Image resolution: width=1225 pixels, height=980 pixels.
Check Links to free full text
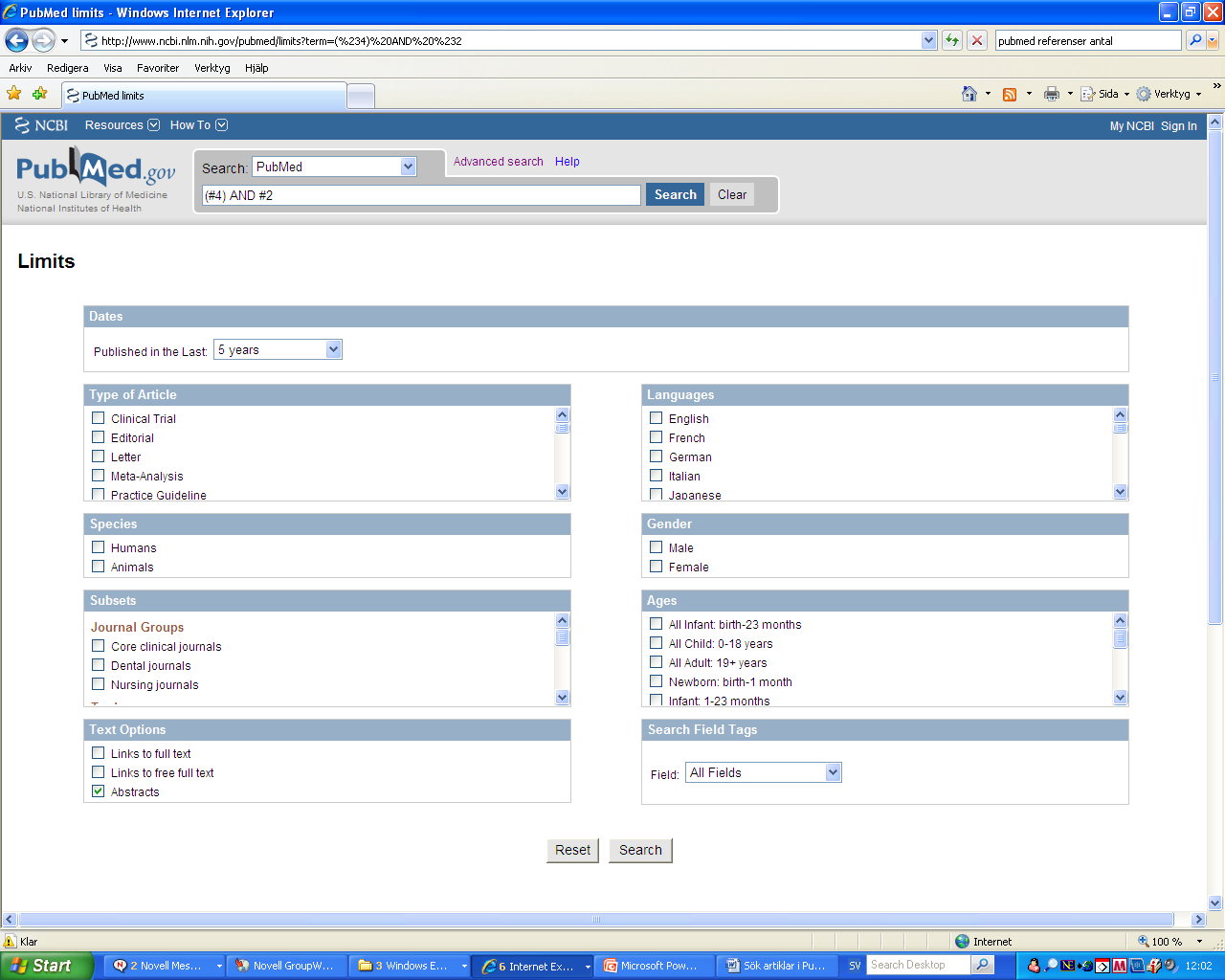pos(98,772)
